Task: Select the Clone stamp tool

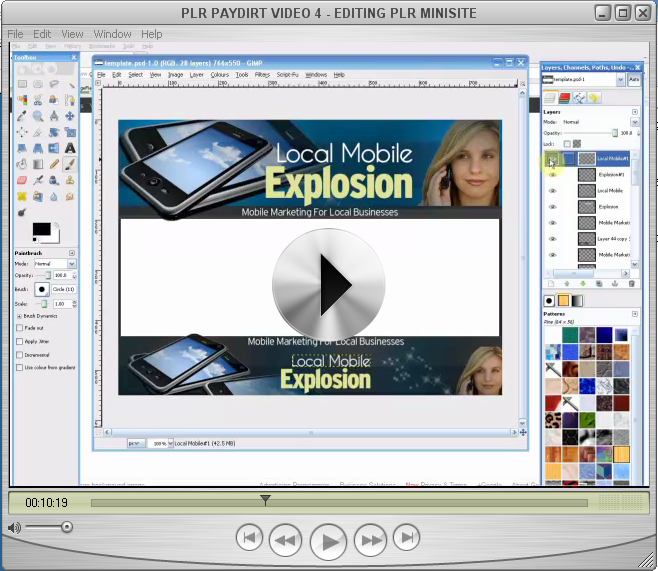Action: [70, 180]
